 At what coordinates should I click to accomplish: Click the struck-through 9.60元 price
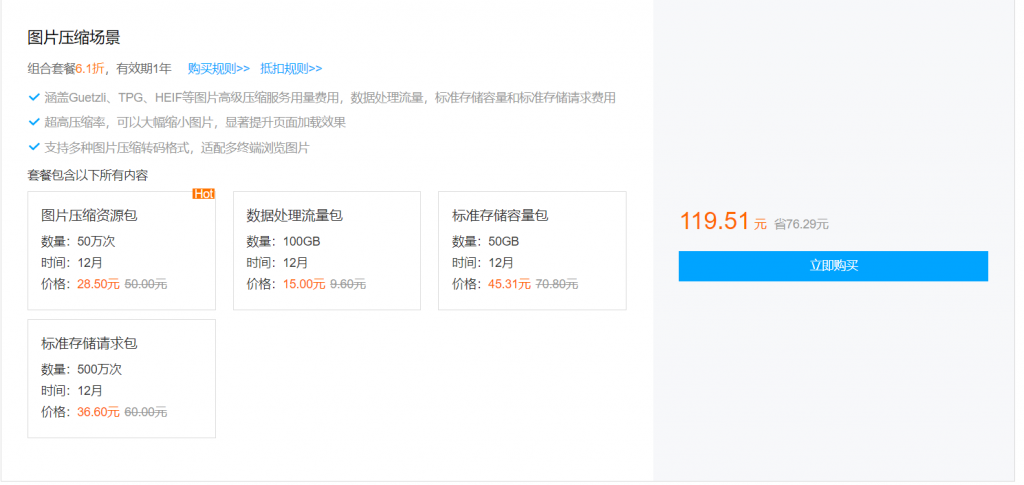click(348, 284)
